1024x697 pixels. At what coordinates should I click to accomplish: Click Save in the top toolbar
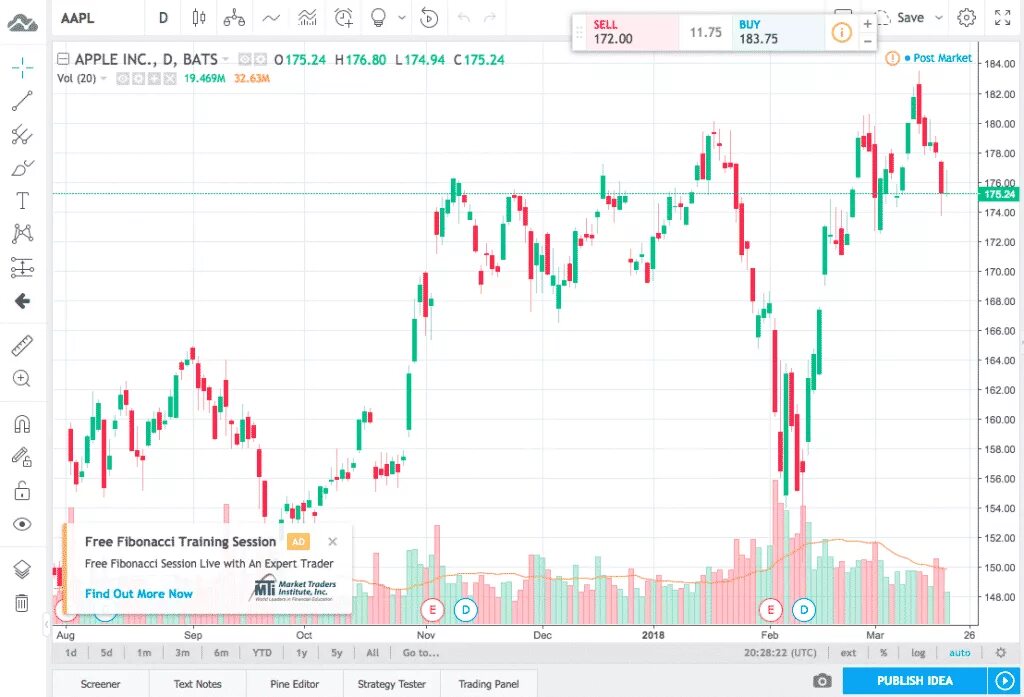(910, 18)
